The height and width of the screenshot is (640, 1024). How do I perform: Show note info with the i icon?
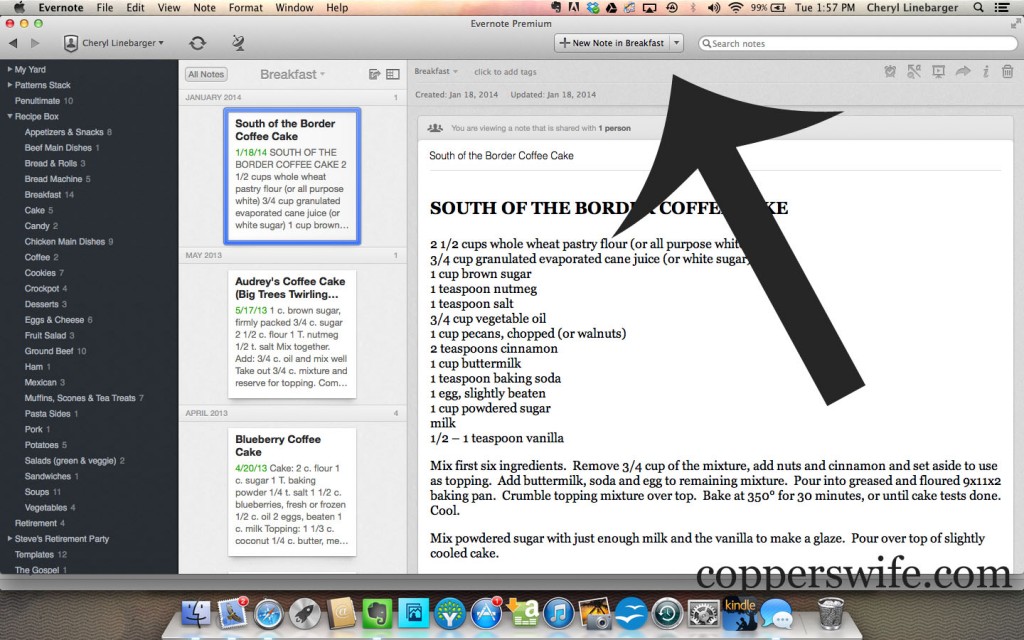(x=985, y=72)
